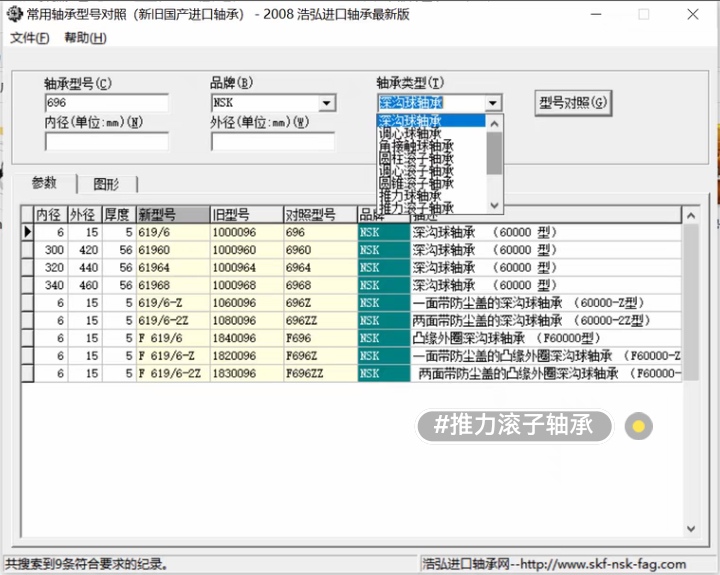Open the 文件(F) menu
The height and width of the screenshot is (575, 720).
tap(30, 38)
